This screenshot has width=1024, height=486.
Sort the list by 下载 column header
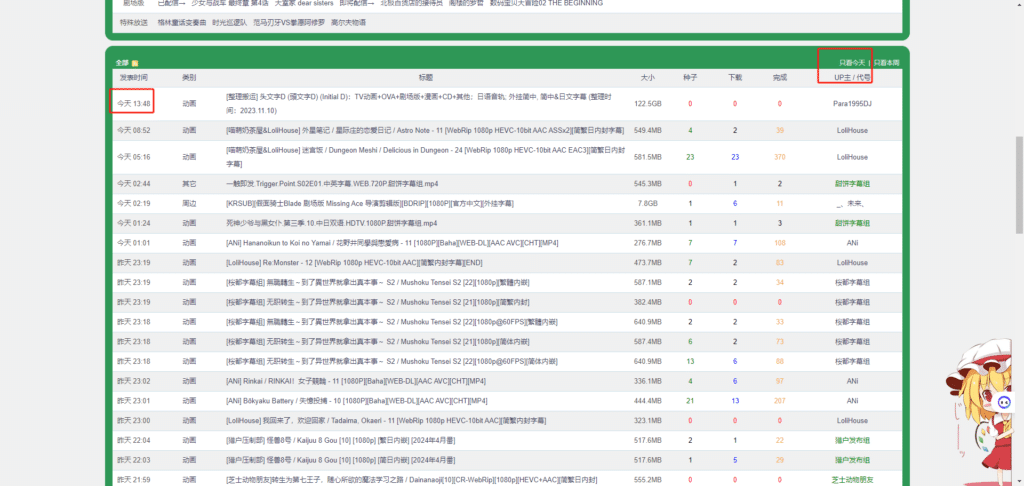click(735, 78)
